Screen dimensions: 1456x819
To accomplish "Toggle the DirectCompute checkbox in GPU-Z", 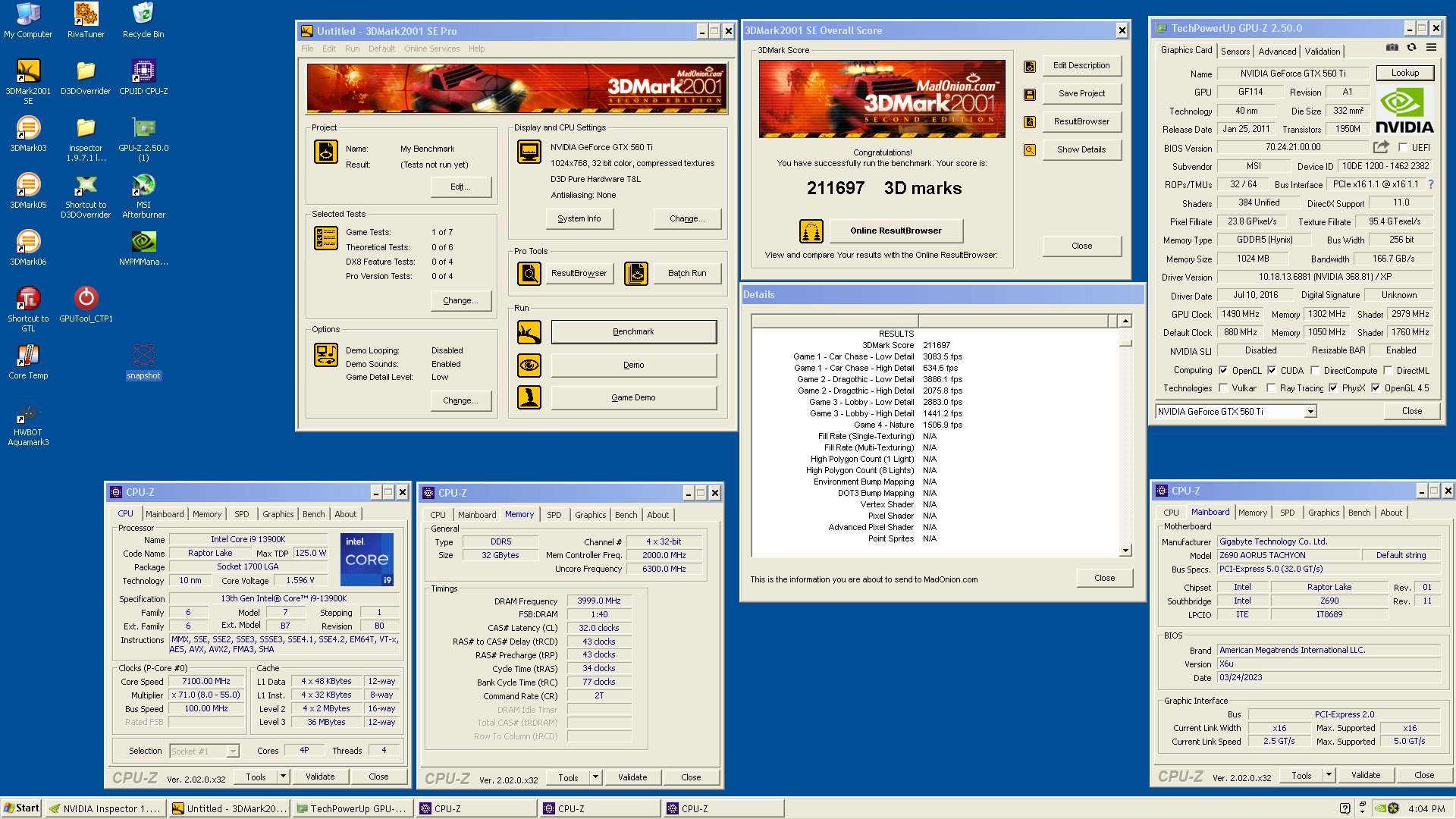I will 1315,371.
